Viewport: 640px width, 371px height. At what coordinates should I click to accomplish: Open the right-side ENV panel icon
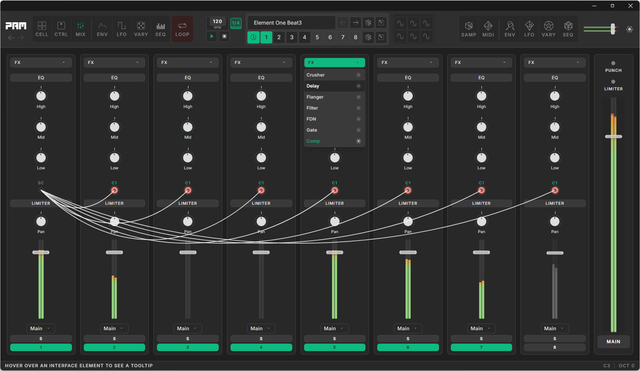click(x=510, y=29)
